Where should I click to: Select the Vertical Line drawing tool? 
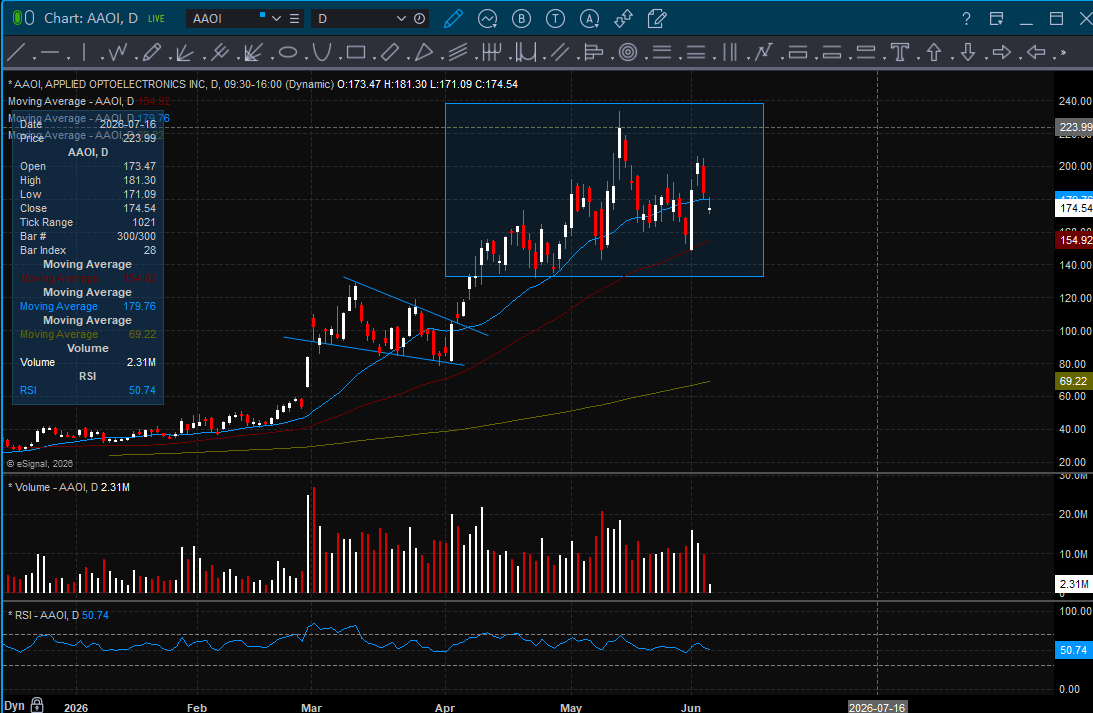click(84, 52)
